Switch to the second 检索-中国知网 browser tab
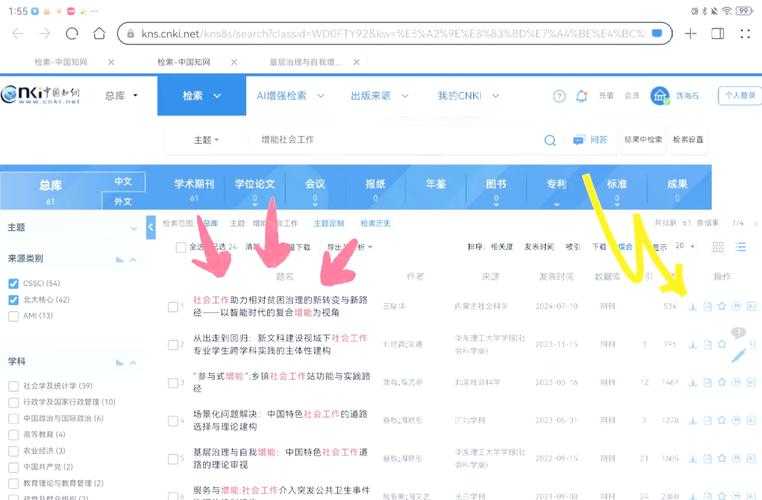Viewport: 762px width, 500px height. point(184,62)
